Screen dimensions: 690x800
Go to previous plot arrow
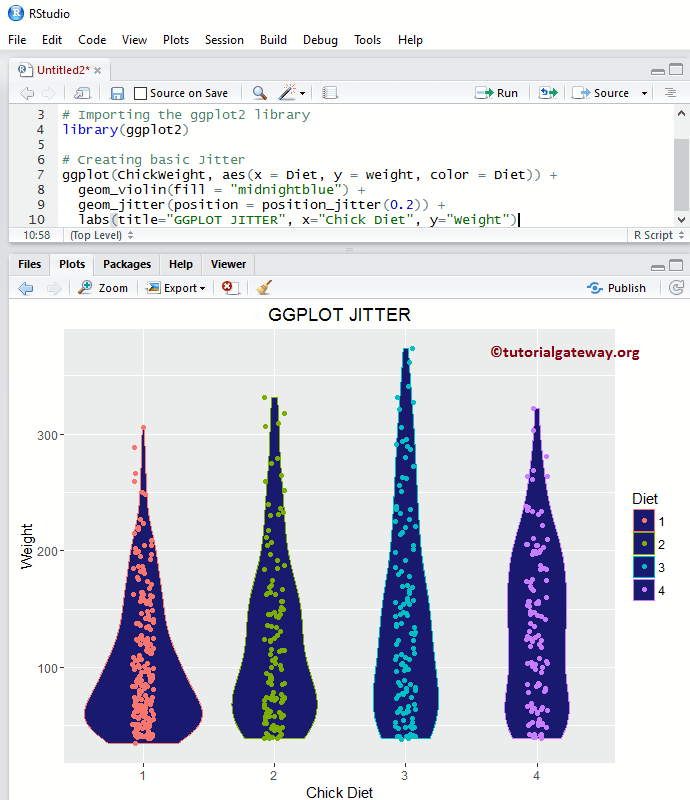click(26, 288)
